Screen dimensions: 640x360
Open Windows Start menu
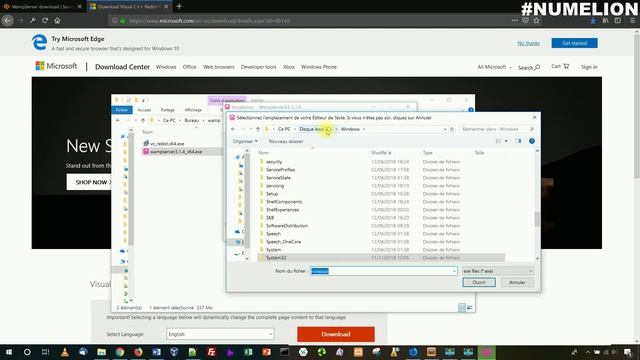pos(9,352)
